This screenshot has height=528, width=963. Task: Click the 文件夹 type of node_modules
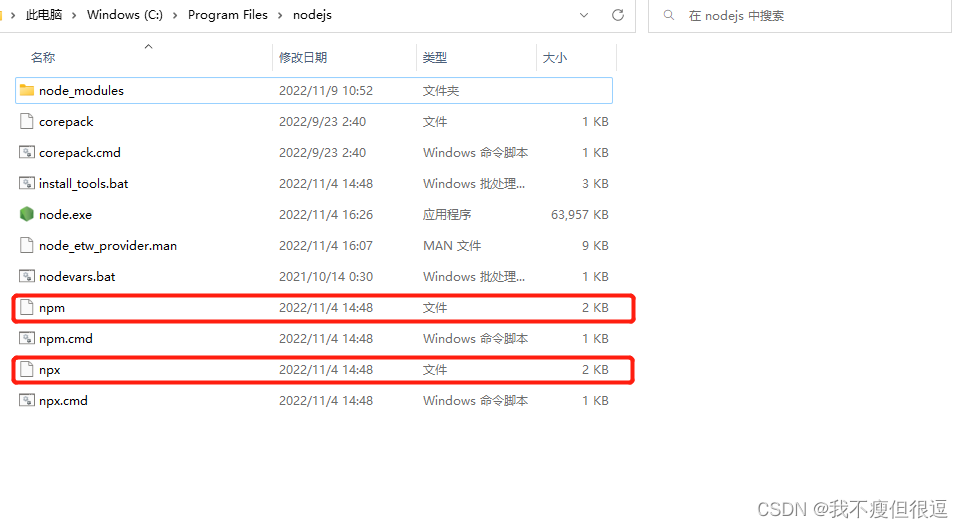(441, 91)
